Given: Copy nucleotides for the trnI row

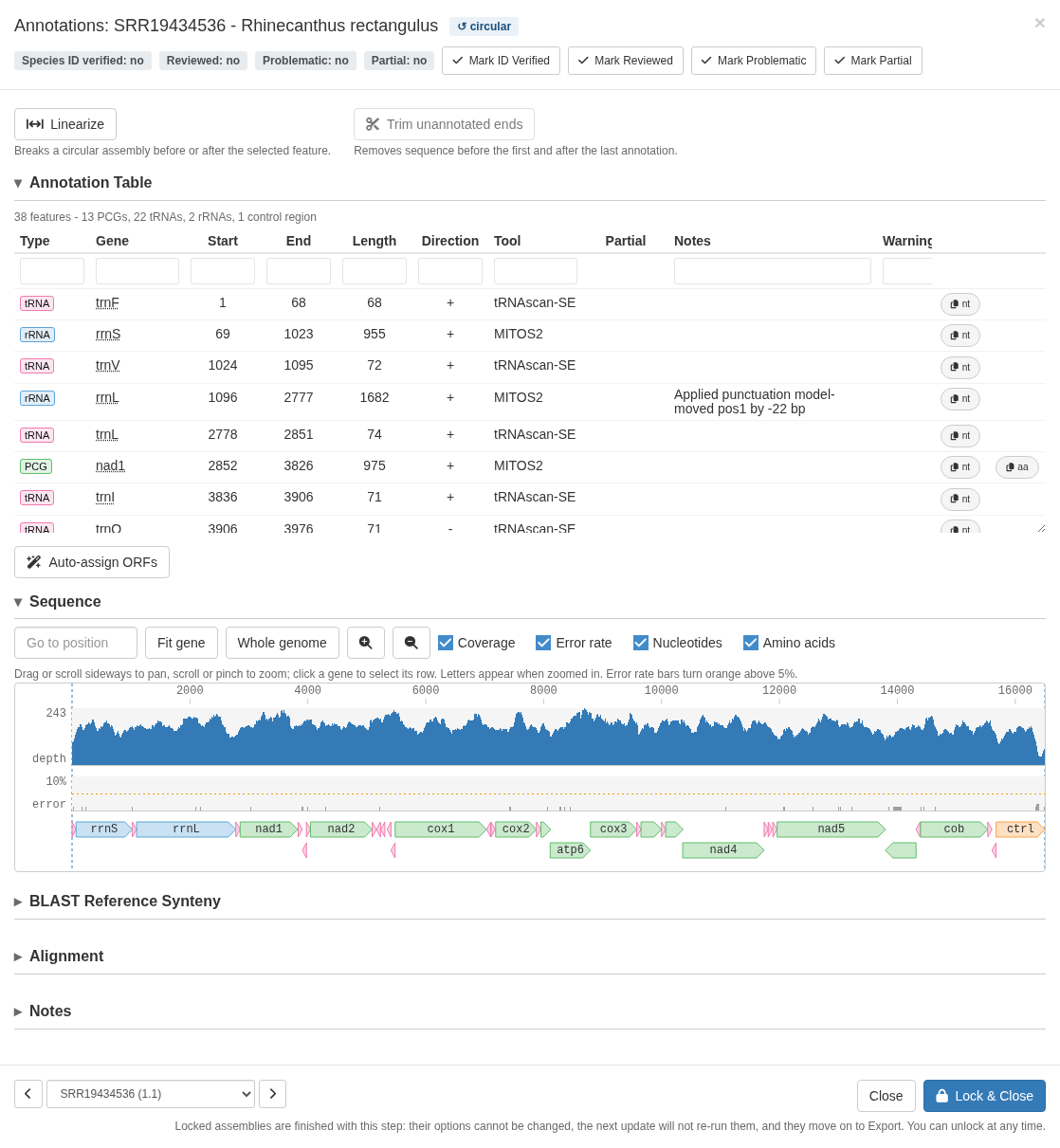Looking at the screenshot, I should 960,499.
